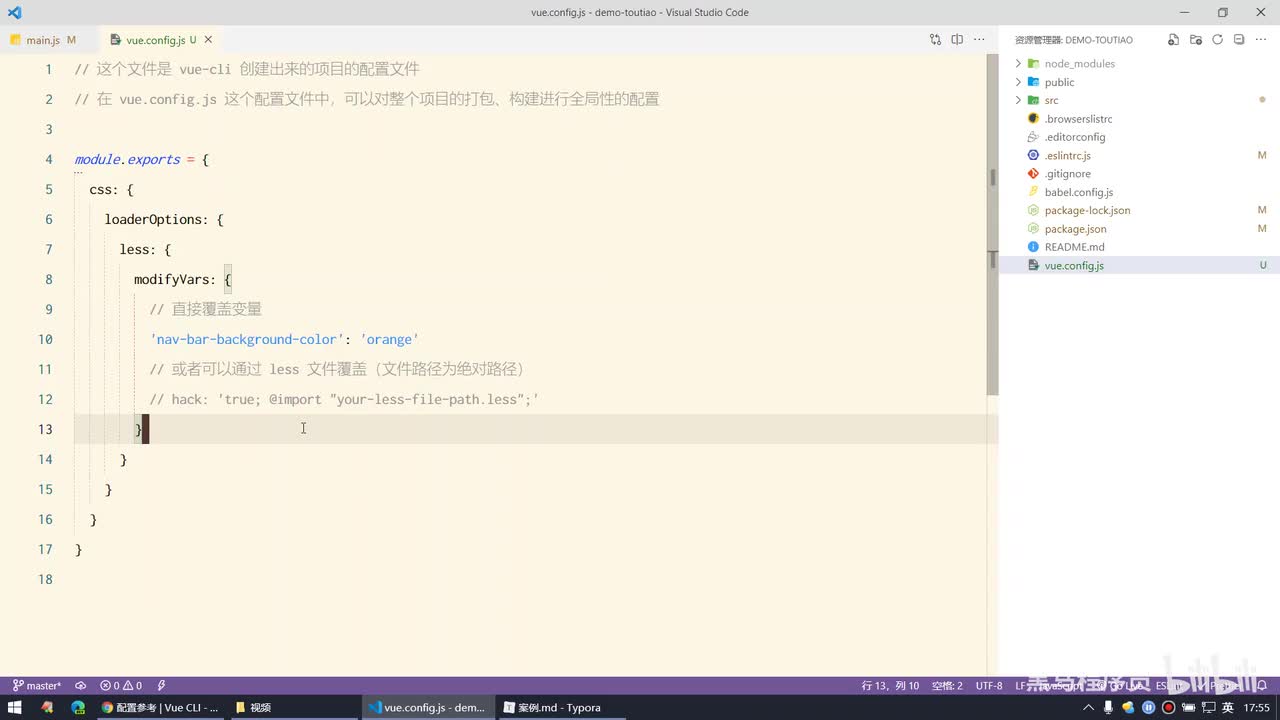Collapse all folders in explorer

click(x=1239, y=40)
